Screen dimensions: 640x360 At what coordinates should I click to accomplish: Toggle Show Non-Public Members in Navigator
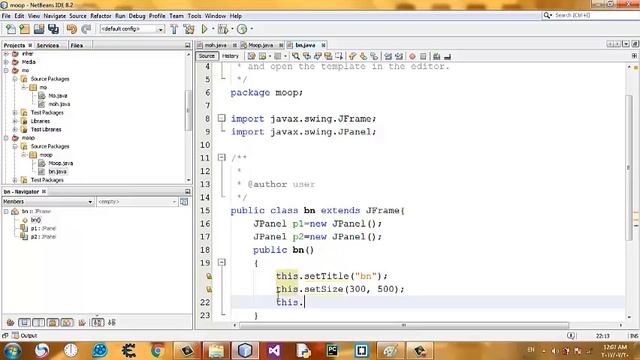[53, 322]
